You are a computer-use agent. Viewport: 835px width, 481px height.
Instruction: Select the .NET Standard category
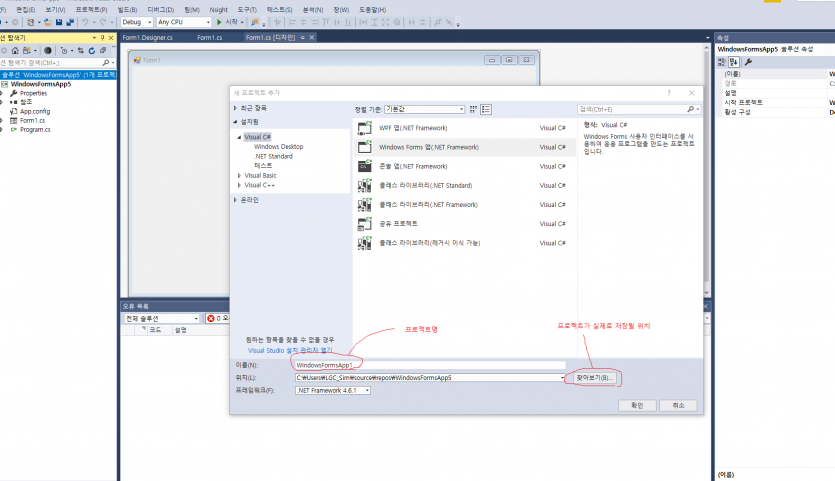273,156
